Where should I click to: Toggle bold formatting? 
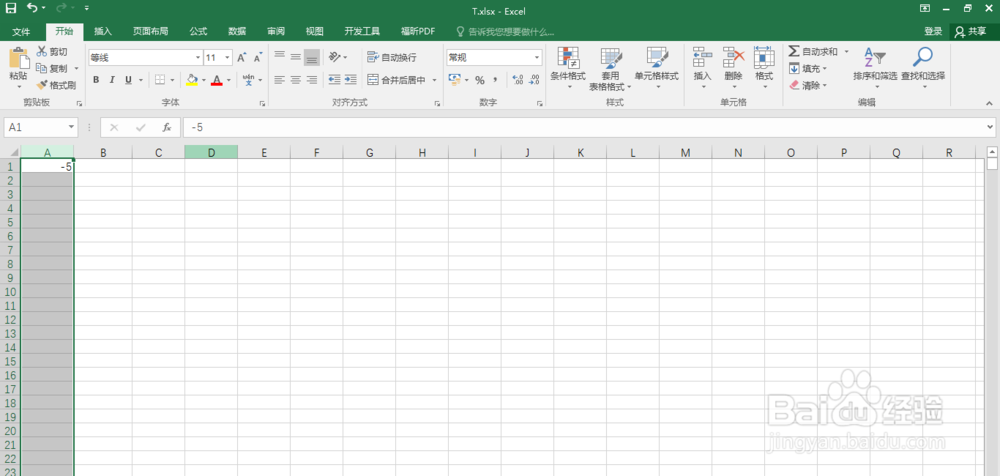[x=96, y=80]
